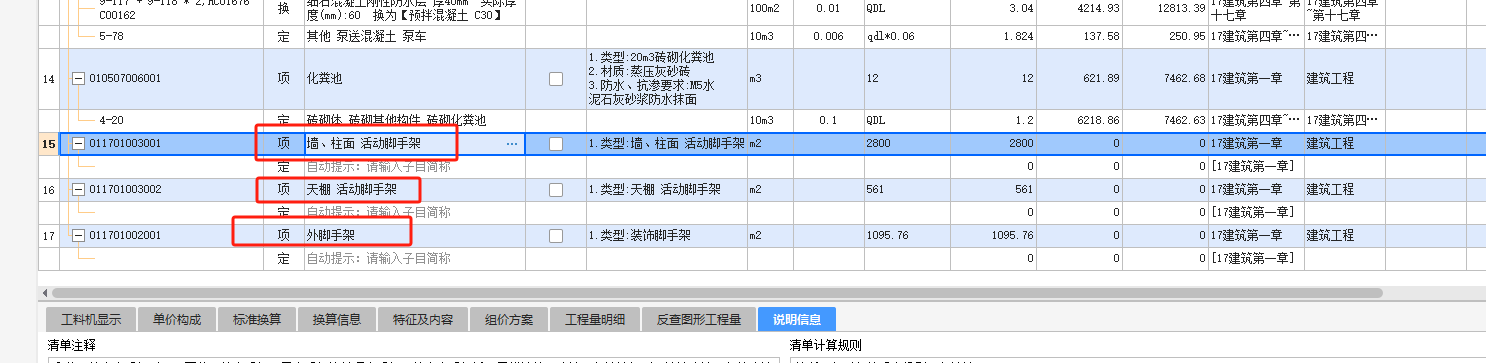Screen dimensions: 1486x363
Task: Click the sub-item name prompt under row 16
Action: [414, 212]
